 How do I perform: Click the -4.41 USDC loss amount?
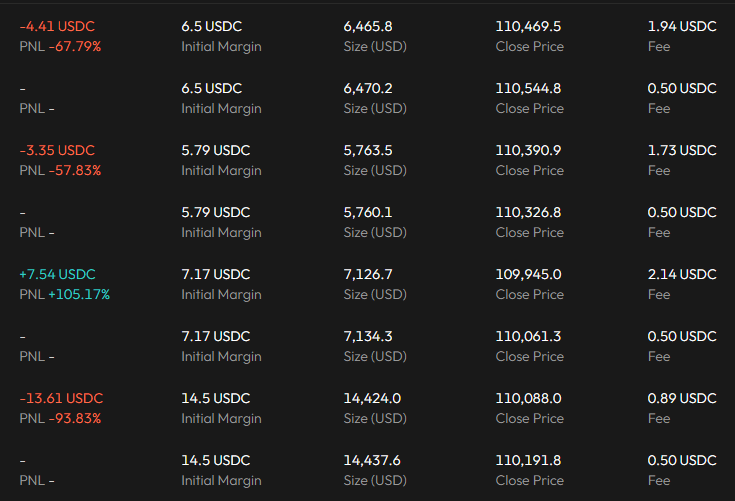click(57, 26)
